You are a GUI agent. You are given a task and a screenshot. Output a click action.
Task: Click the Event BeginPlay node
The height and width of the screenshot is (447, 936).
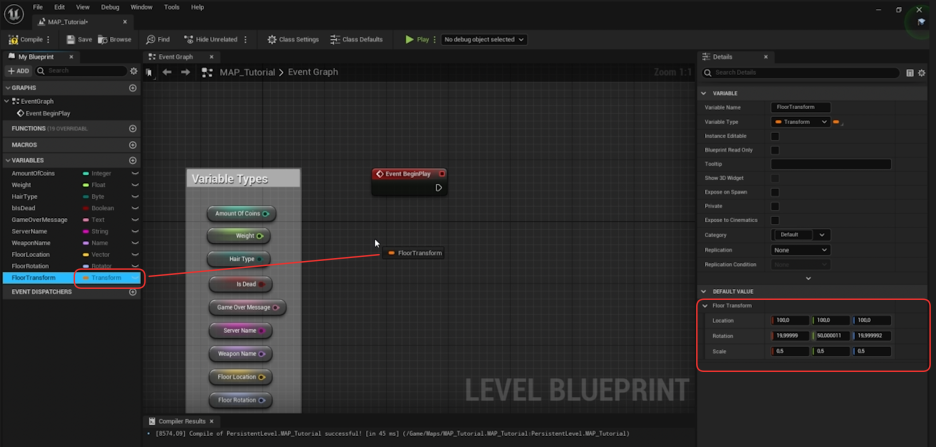[x=409, y=181]
